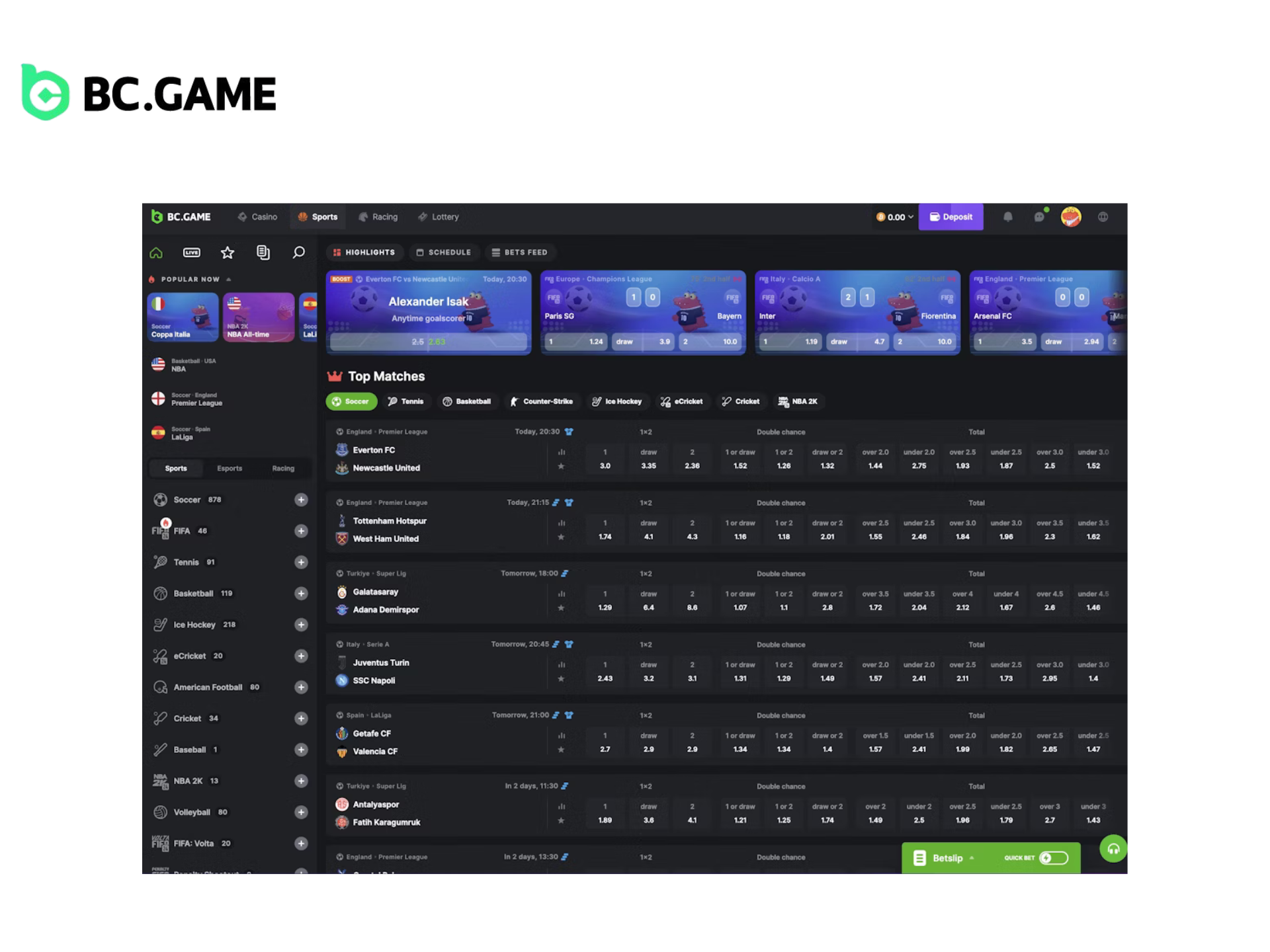The width and height of the screenshot is (1270, 952).
Task: Expand the Ice Hockey category plus
Action: [x=301, y=625]
